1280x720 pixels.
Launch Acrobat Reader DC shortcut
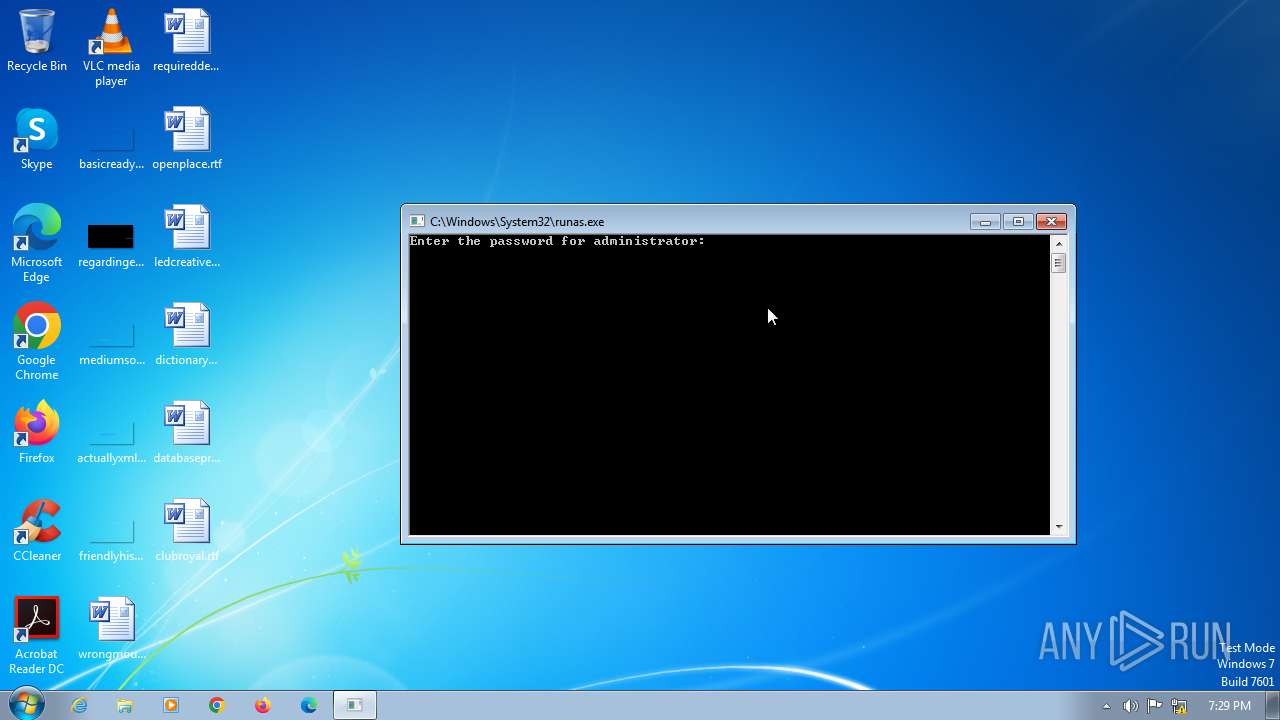(x=37, y=635)
